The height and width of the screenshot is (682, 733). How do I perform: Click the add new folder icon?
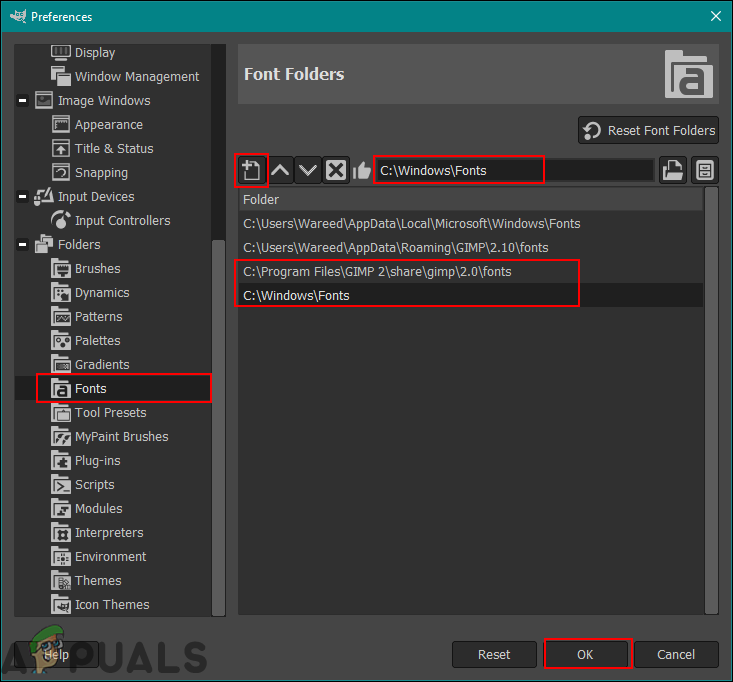251,170
